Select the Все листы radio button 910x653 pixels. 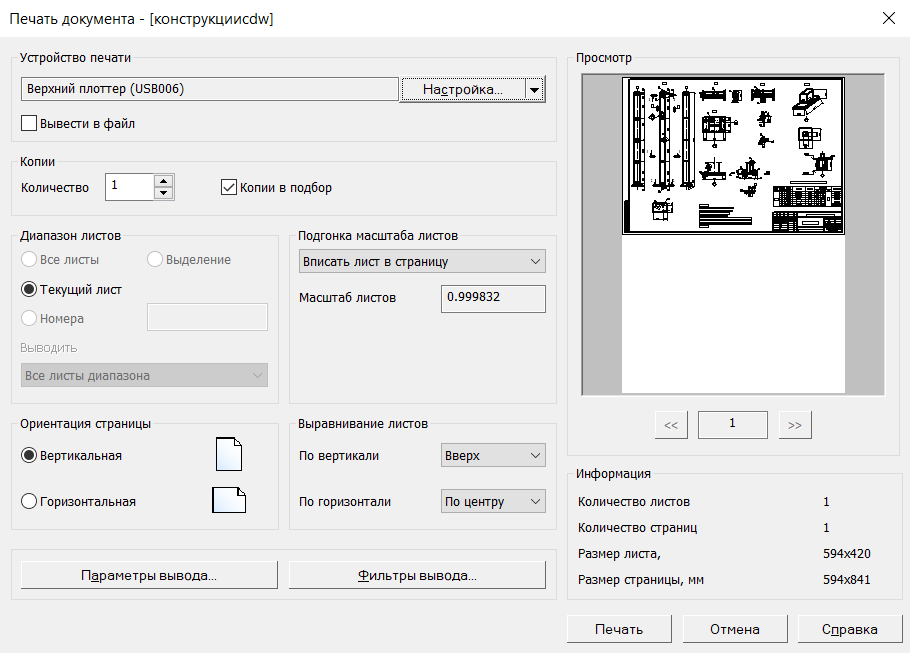29,259
